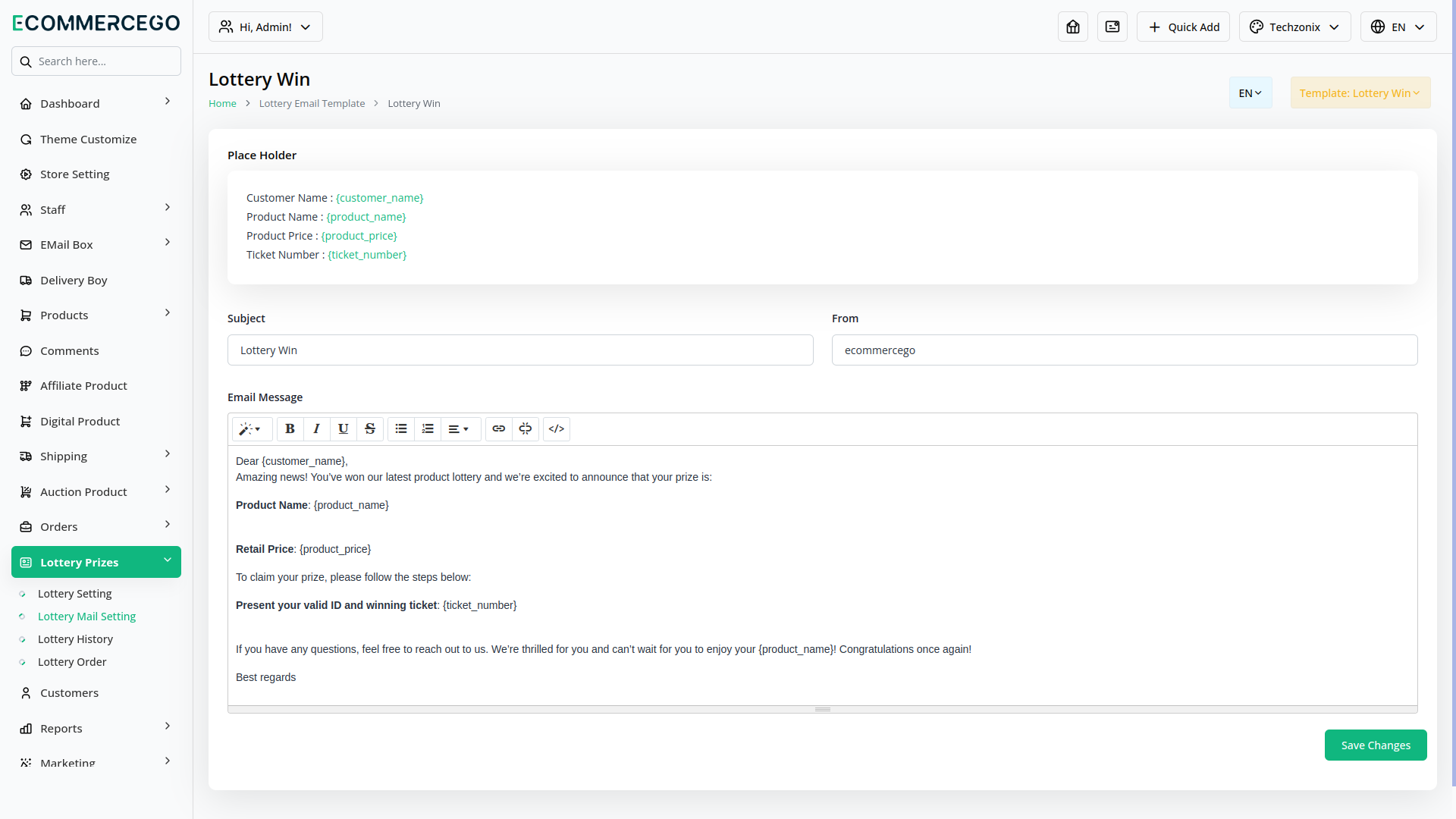
Task: Switch editor to code view
Action: tap(557, 429)
